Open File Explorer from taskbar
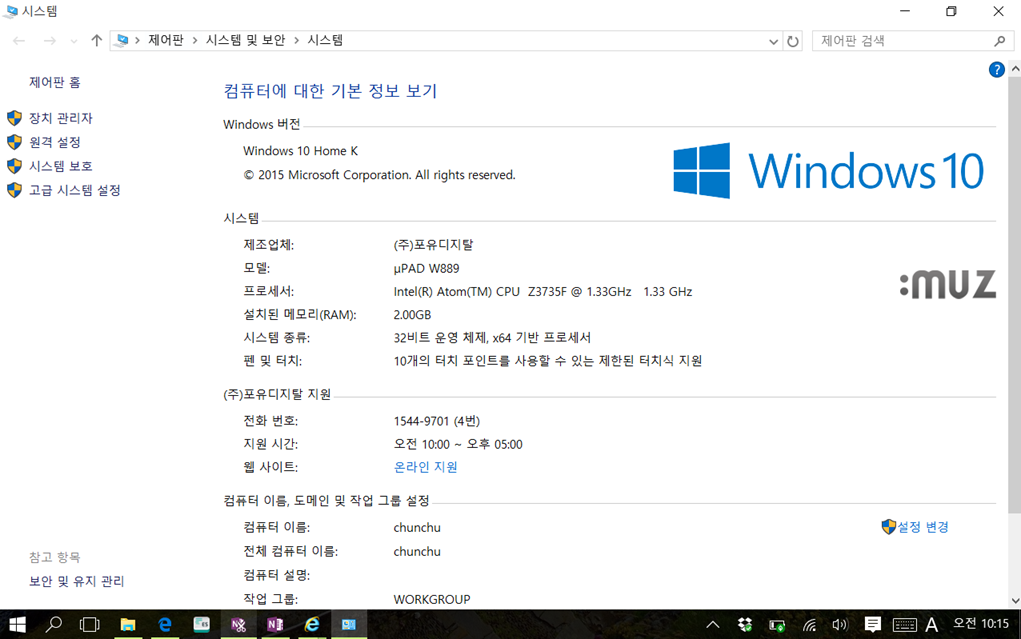 128,625
